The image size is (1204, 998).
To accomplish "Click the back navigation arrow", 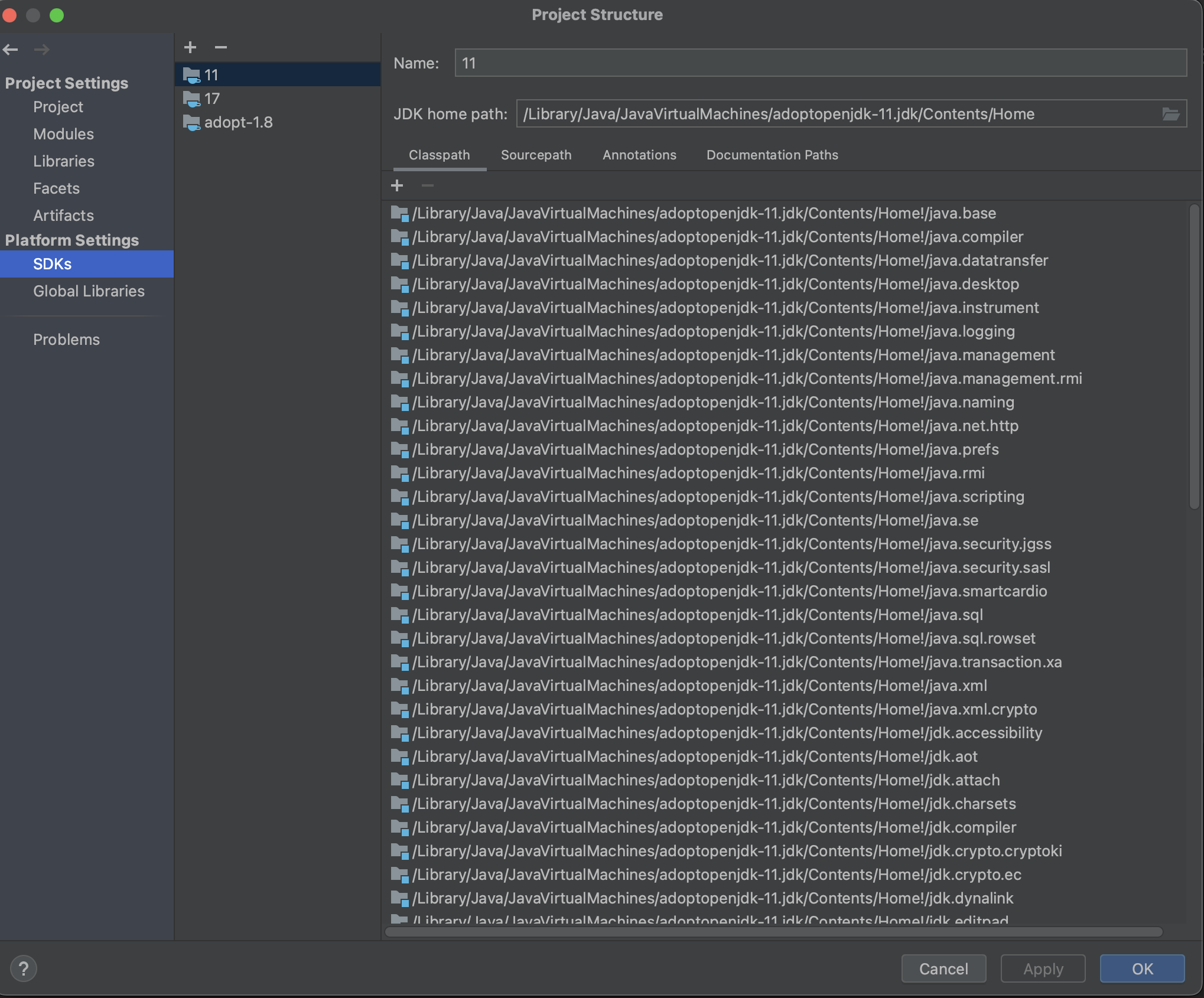I will click(x=11, y=50).
